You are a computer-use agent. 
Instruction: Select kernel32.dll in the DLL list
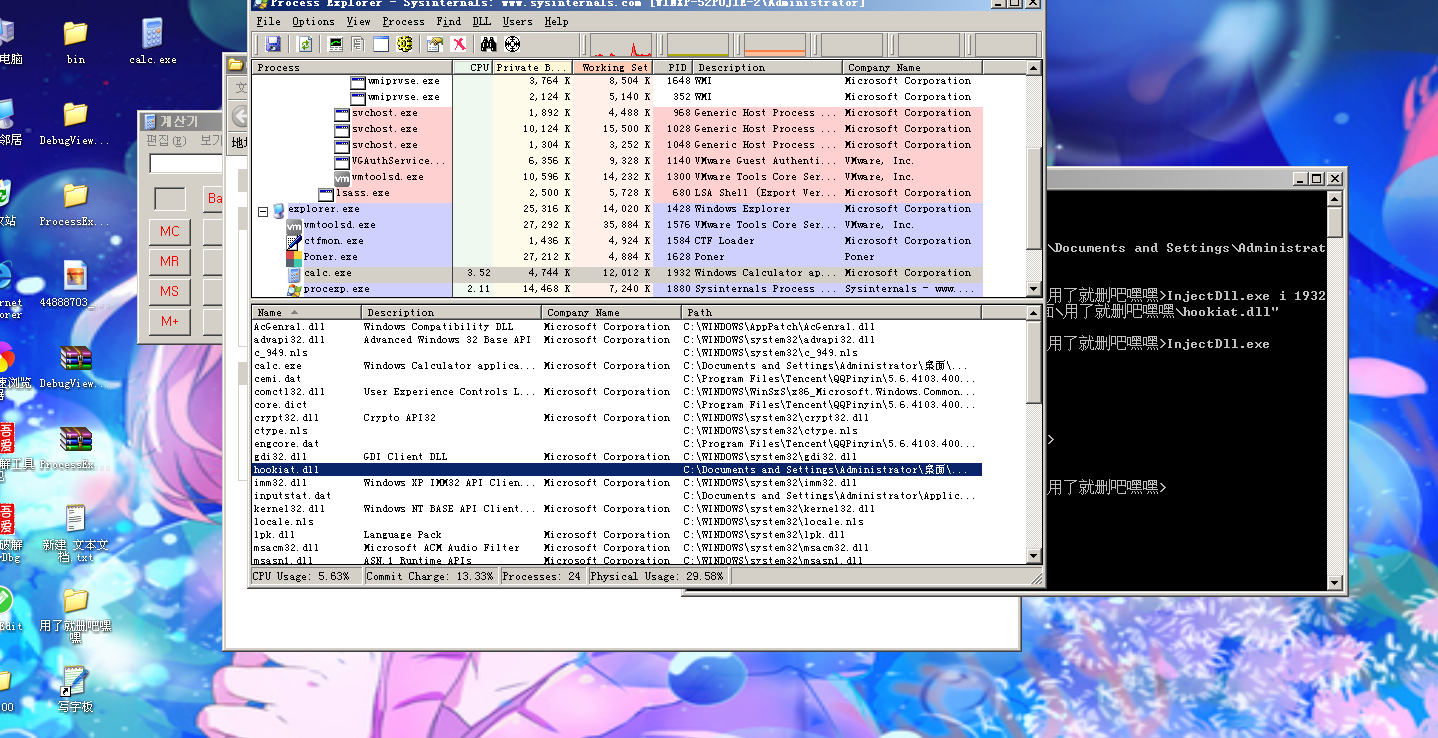[617, 508]
